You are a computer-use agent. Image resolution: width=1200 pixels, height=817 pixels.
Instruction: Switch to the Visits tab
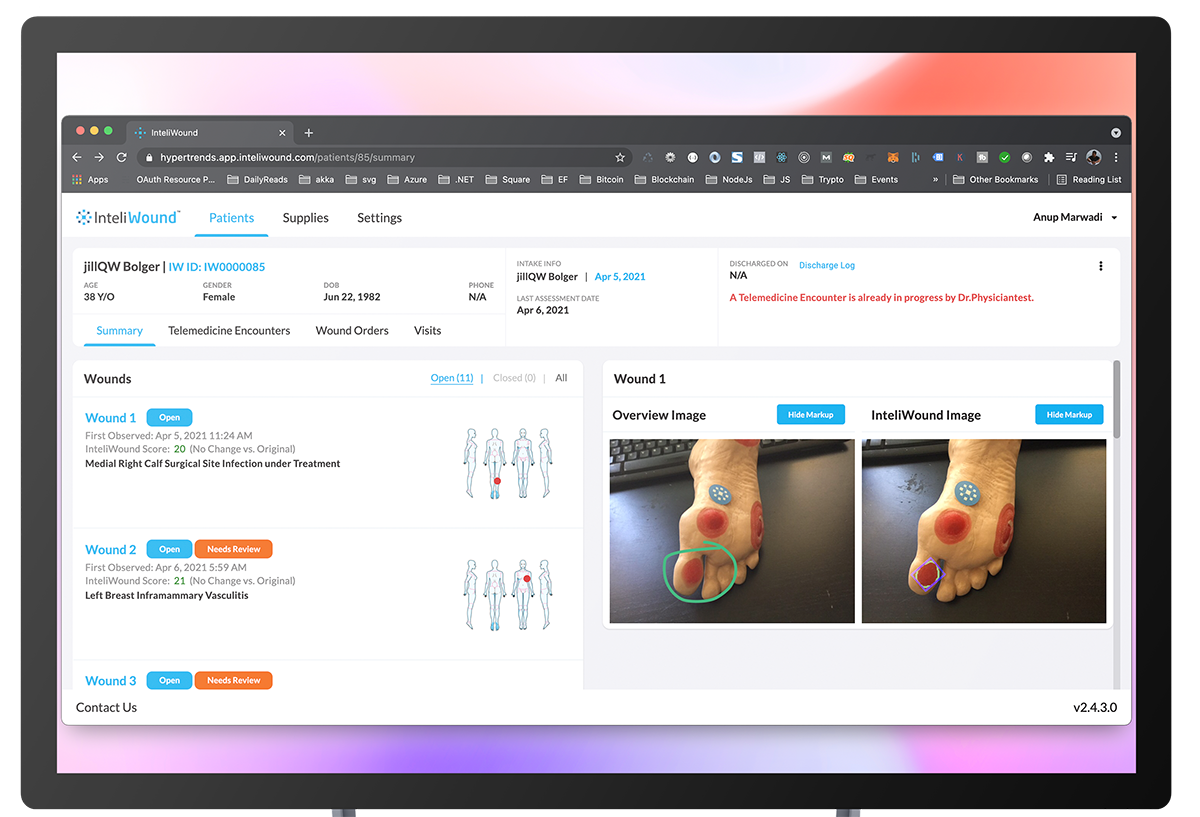tap(428, 331)
